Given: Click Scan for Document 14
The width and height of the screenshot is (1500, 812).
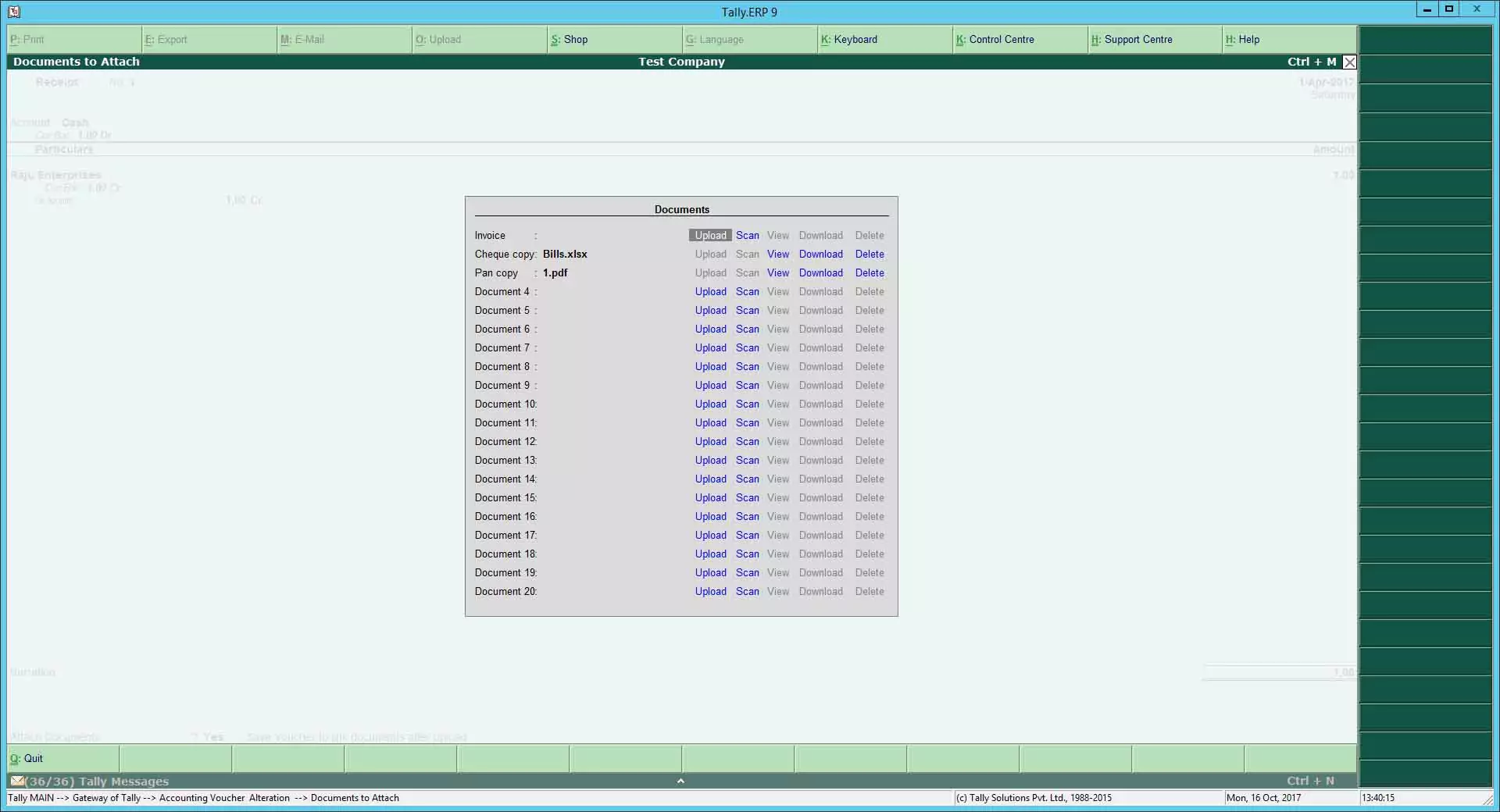Looking at the screenshot, I should pos(747,479).
